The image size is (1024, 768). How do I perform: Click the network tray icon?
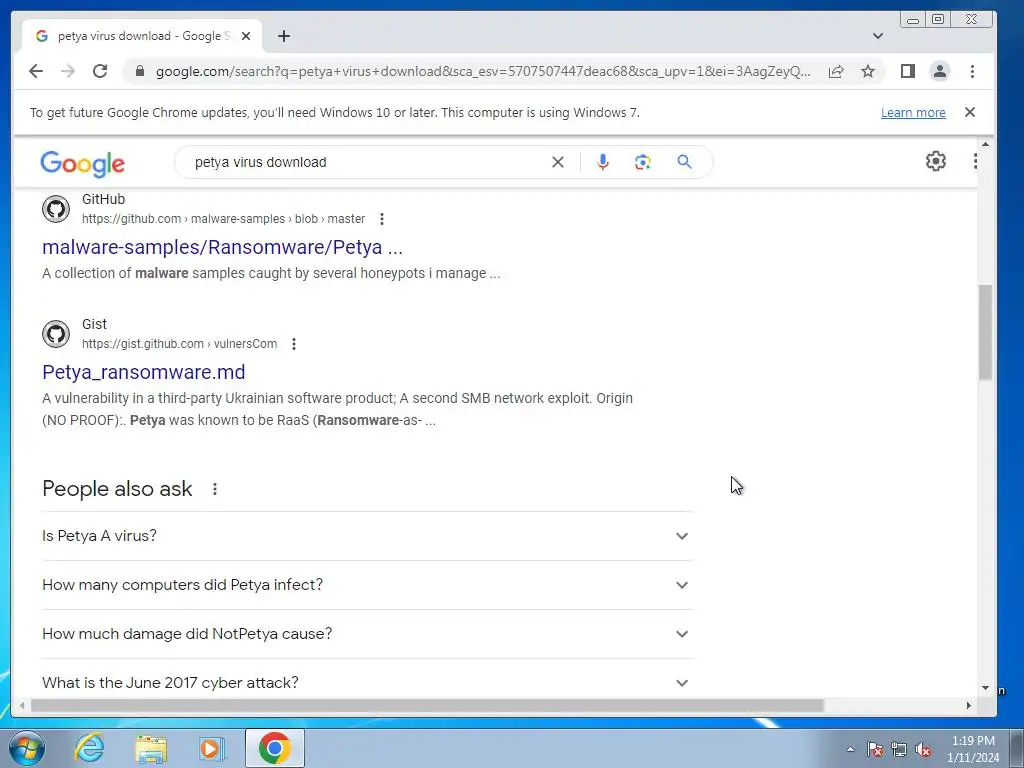(x=899, y=749)
